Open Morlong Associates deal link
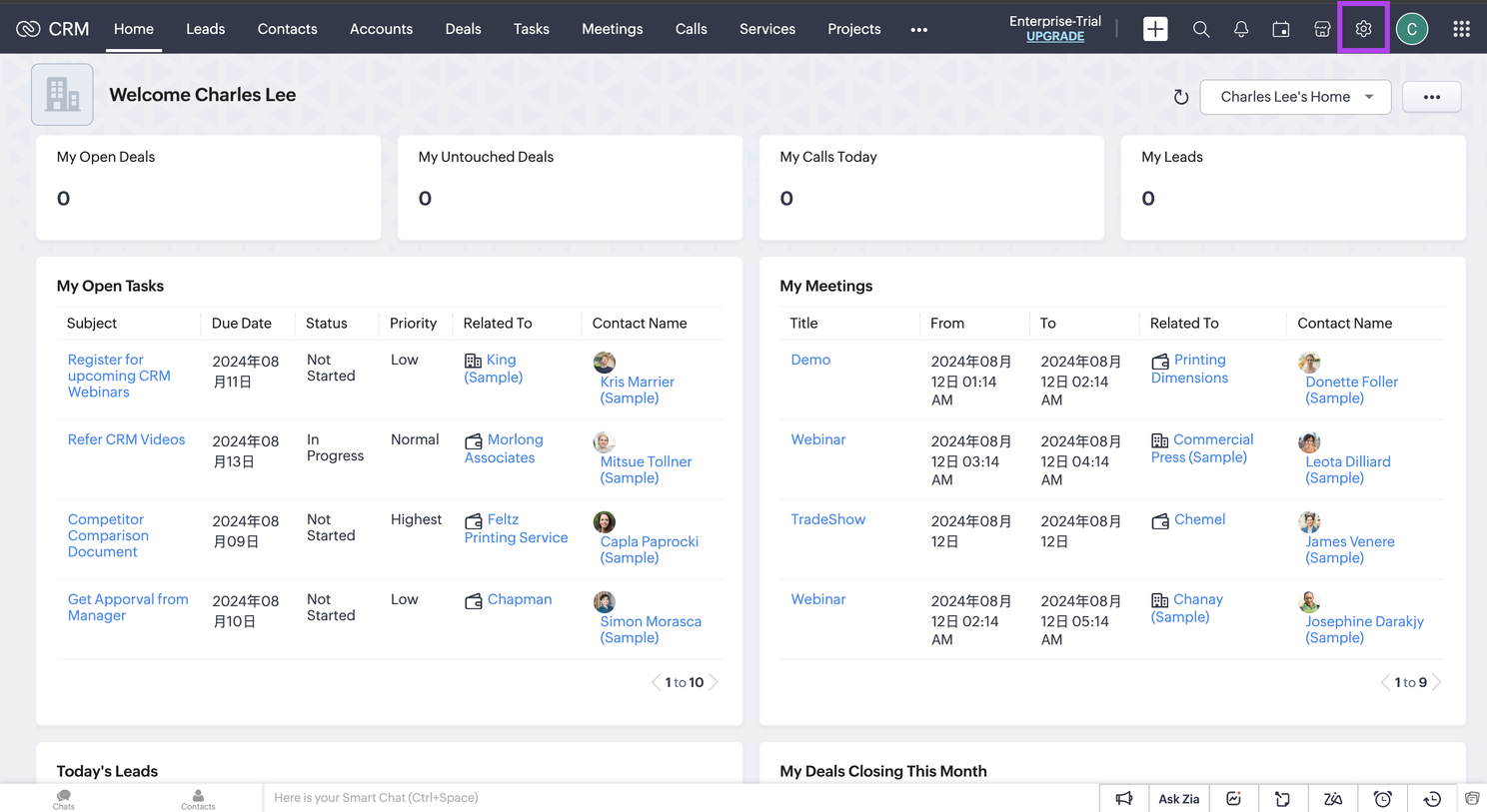The height and width of the screenshot is (812, 1487). tap(504, 448)
